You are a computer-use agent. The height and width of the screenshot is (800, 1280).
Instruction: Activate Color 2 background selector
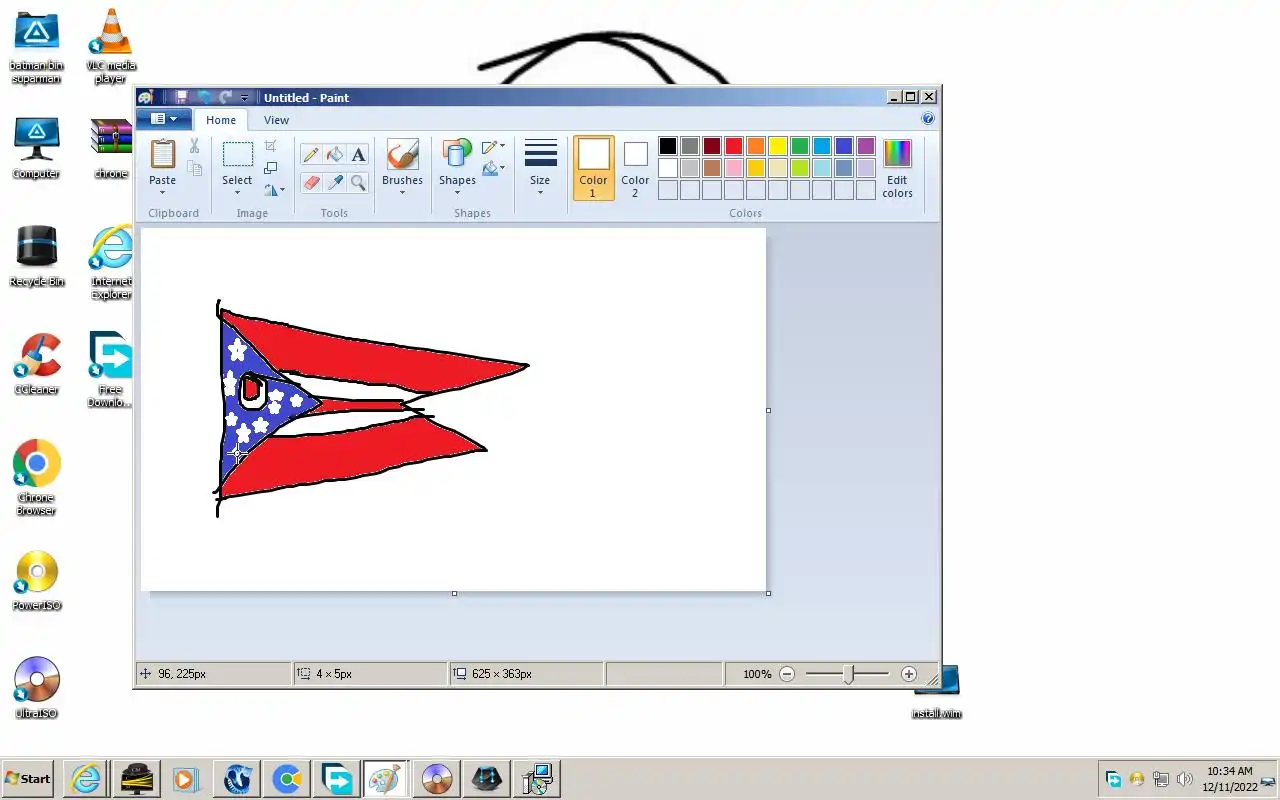(x=635, y=168)
